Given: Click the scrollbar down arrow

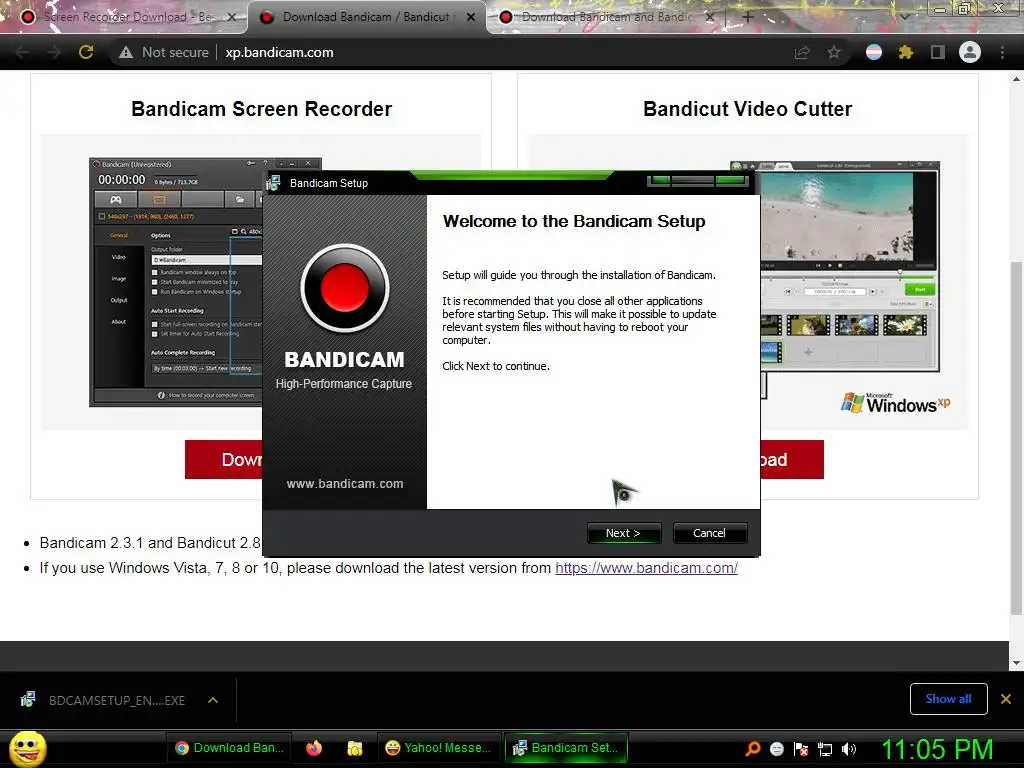Looking at the screenshot, I should tap(1016, 663).
